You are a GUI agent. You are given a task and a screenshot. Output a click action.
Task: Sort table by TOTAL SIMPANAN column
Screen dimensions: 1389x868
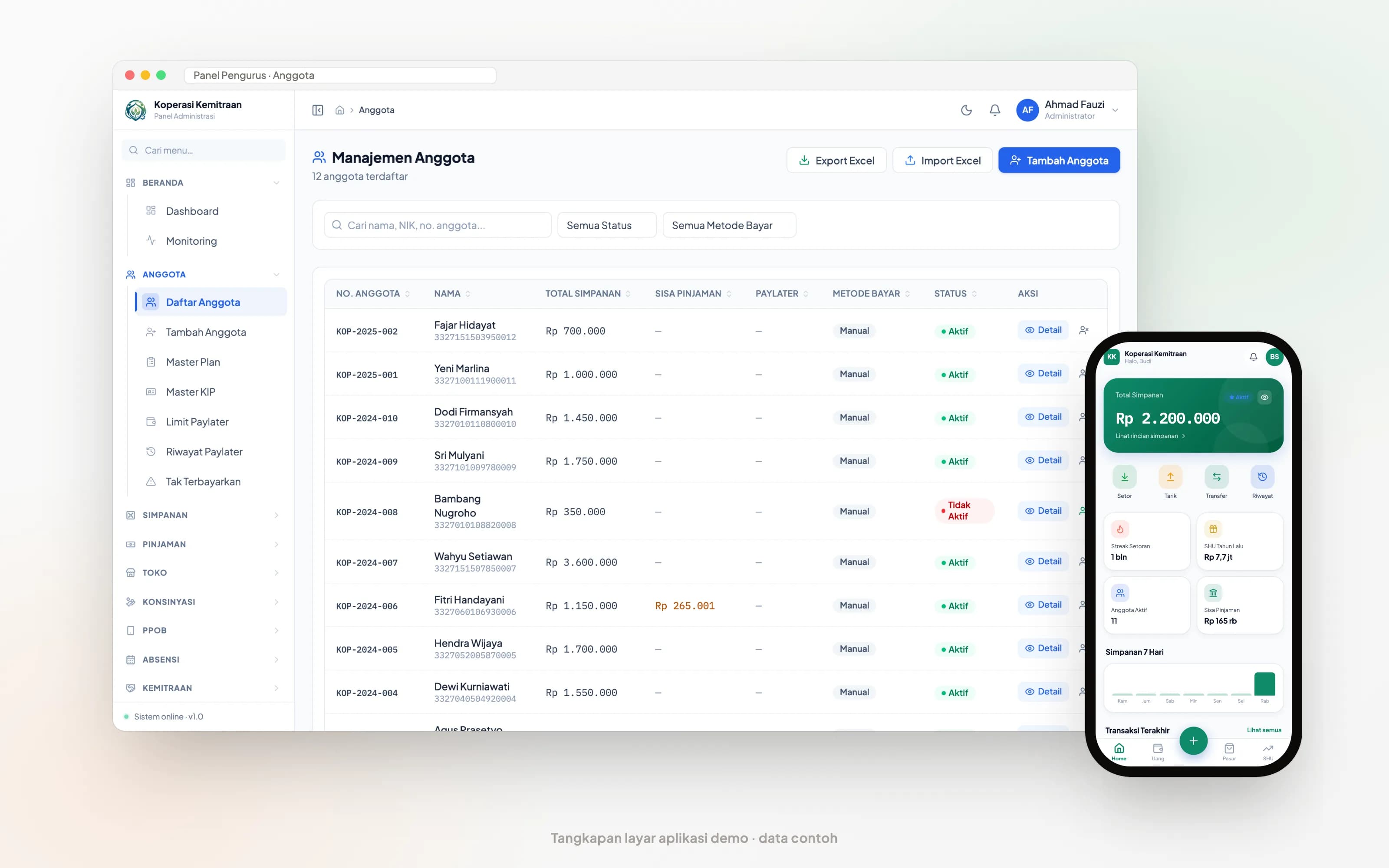click(x=588, y=293)
